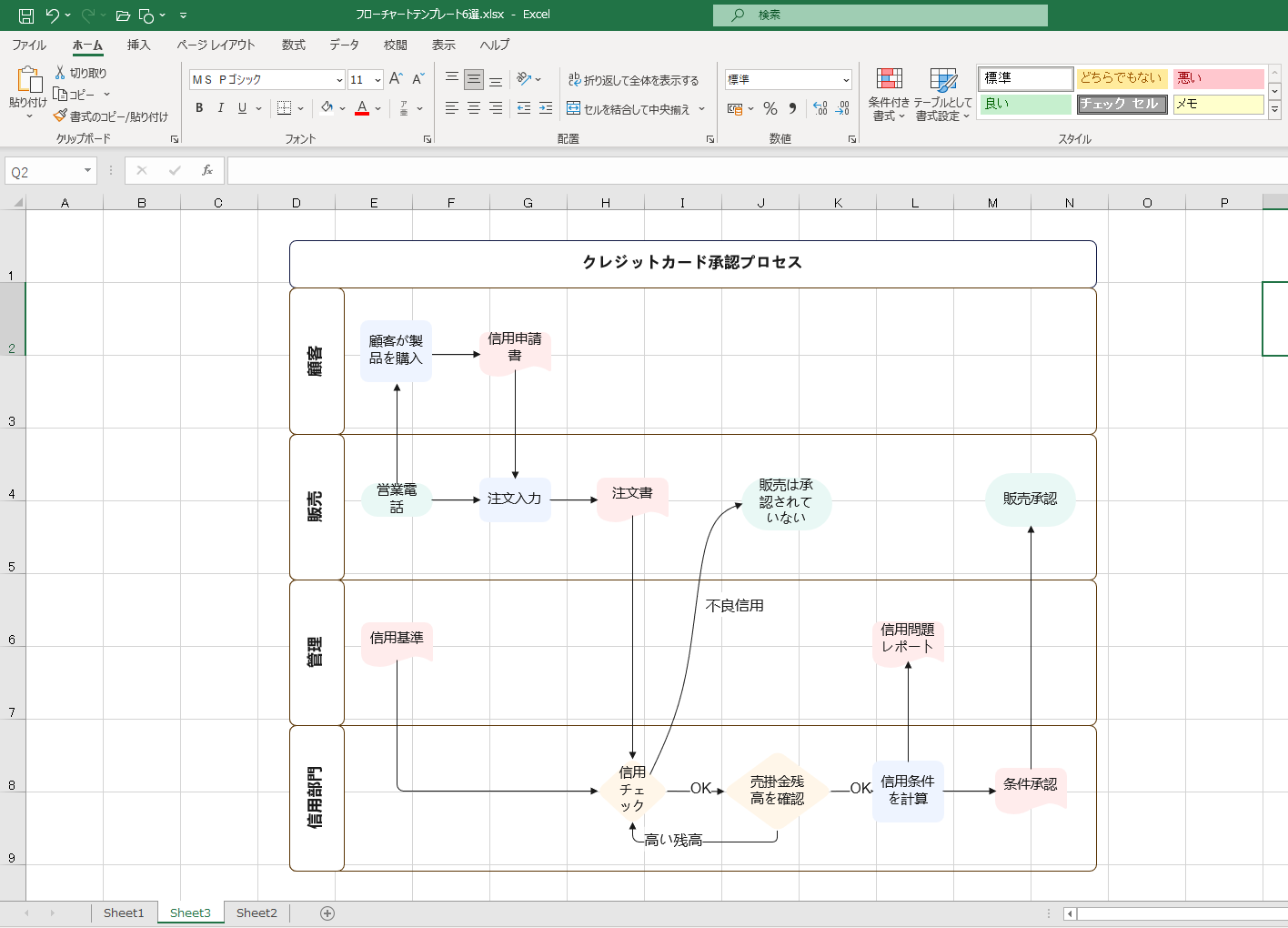Screen dimensions: 1288x928
Task: Add a new sheet with the plus icon
Action: point(327,913)
